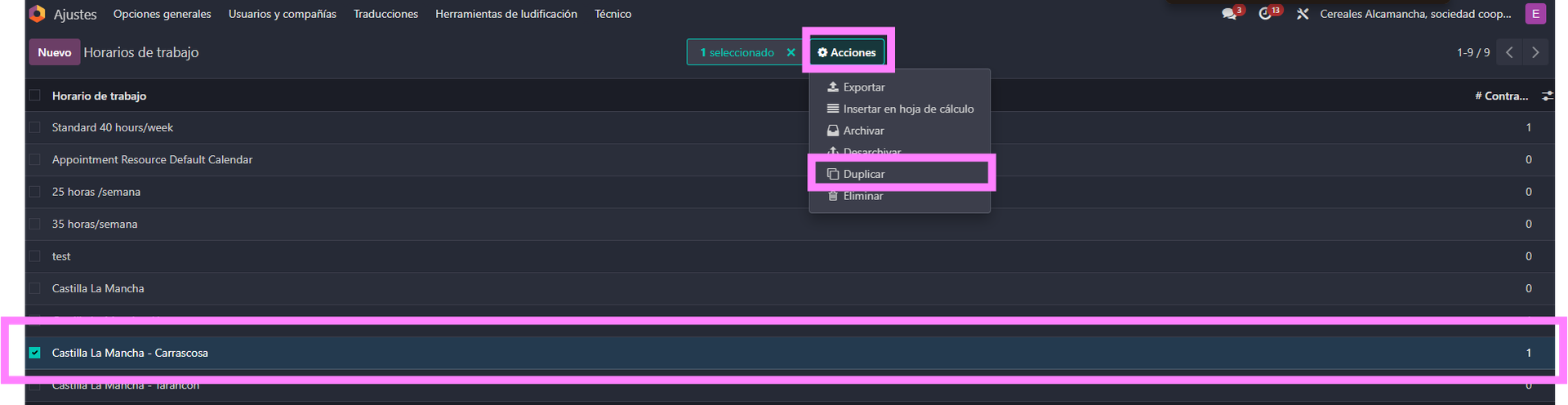Image resolution: width=1568 pixels, height=405 pixels.
Task: Check the Standard 40 hours/week row
Action: 34,127
